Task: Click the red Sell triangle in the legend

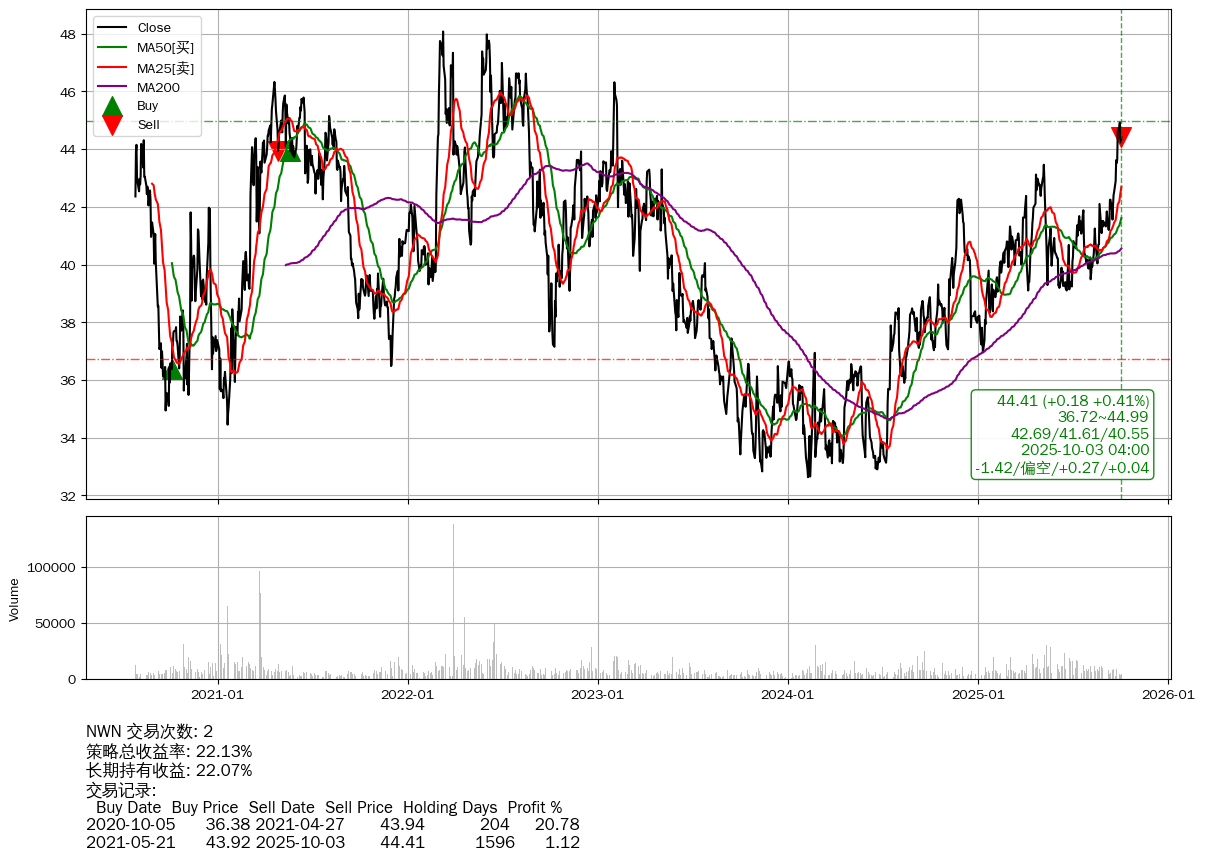Action: coord(113,125)
